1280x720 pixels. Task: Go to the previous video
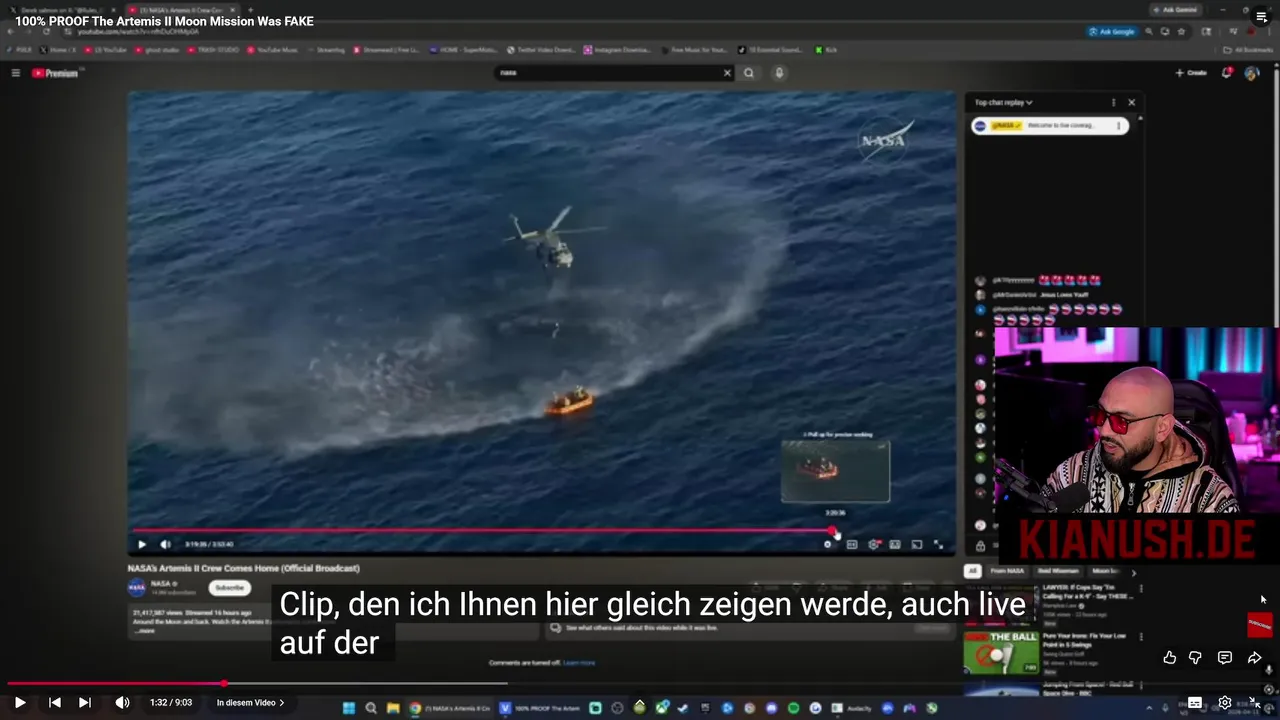(55, 703)
